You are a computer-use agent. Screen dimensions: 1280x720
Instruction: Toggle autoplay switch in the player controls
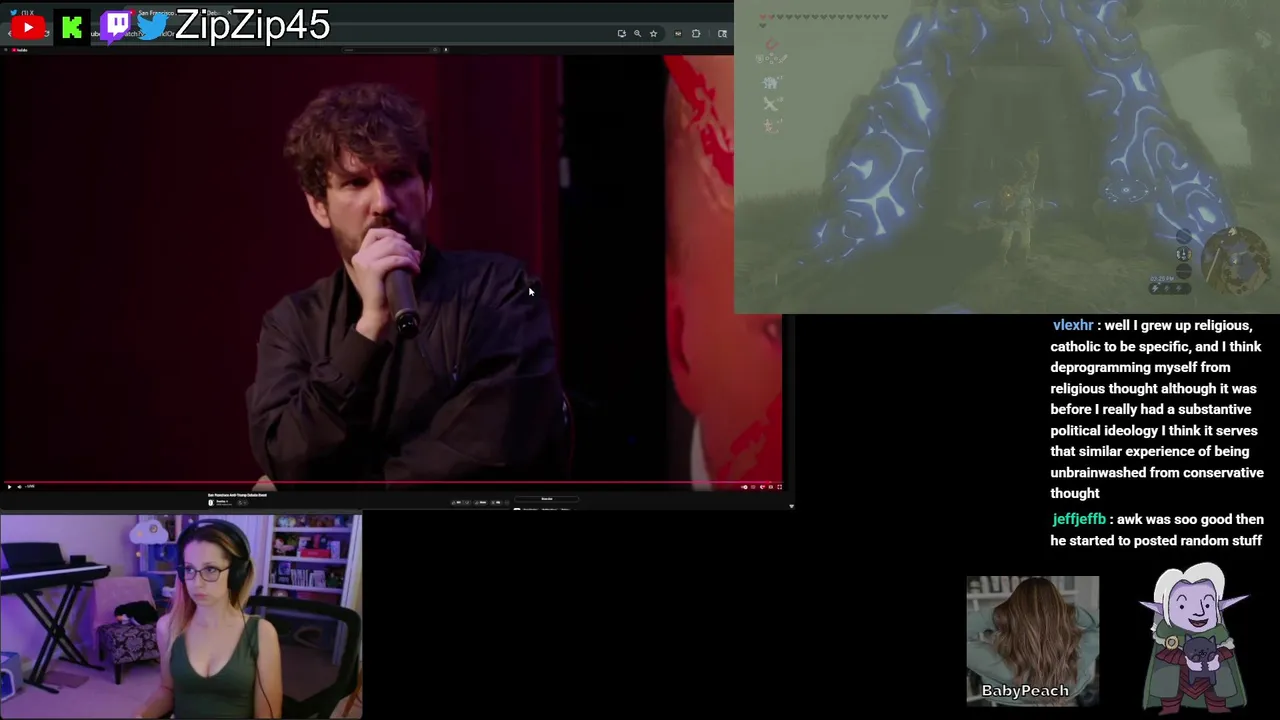pyautogui.click(x=744, y=487)
